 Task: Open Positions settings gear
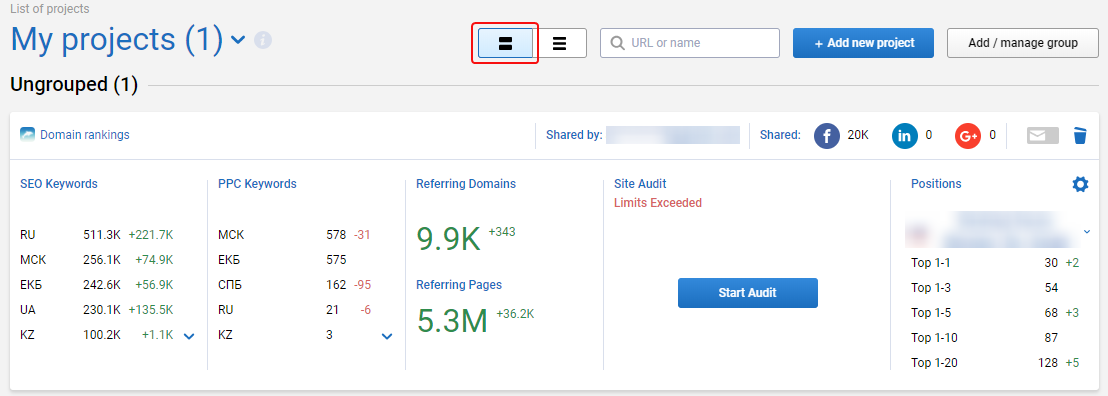(x=1080, y=185)
